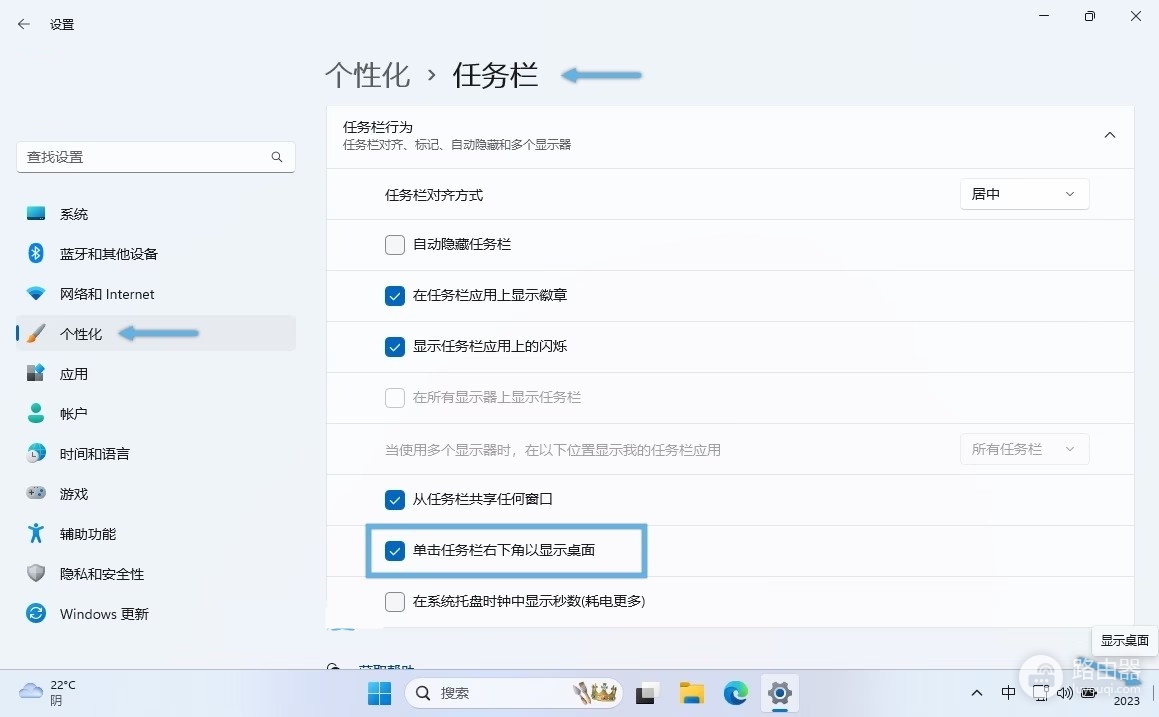
Task: Open the 所有任务栏 dropdown
Action: tap(1024, 449)
